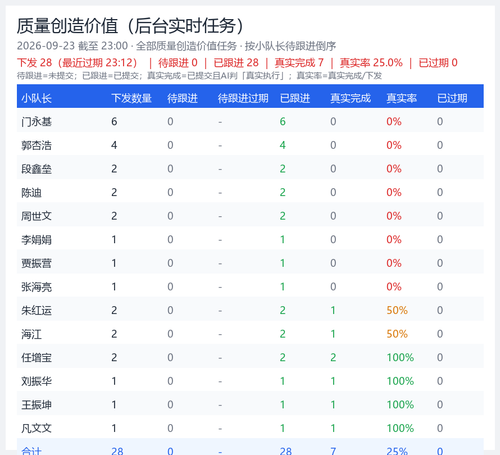Click the 合计 total row label
The image size is (500, 455).
(x=31, y=451)
